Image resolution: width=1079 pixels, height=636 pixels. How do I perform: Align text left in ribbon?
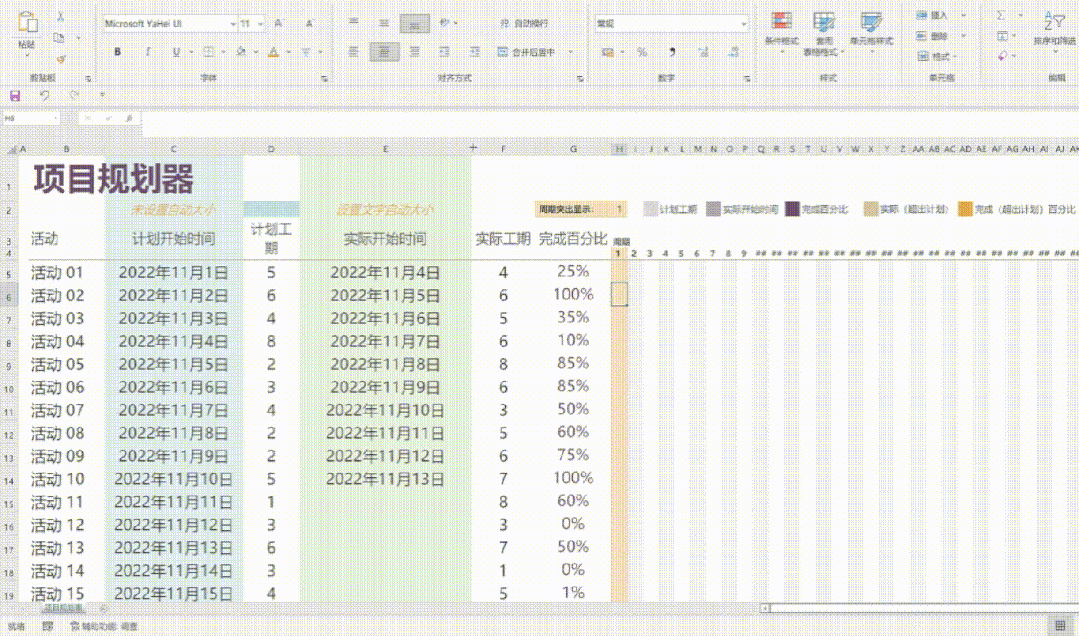[354, 52]
